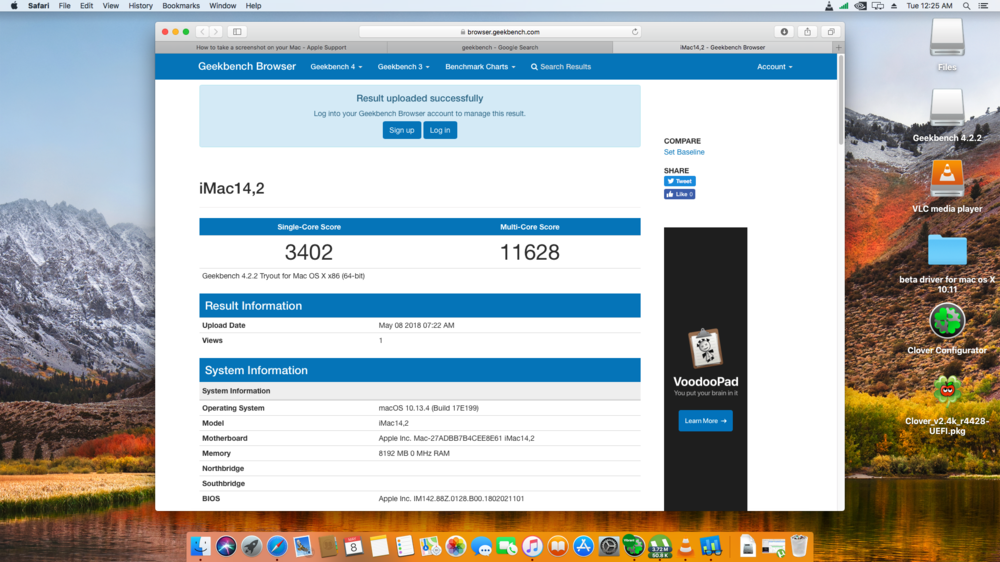Viewport: 1000px width, 562px height.
Task: Switch to the geekbench Google Search tab
Action: (499, 47)
